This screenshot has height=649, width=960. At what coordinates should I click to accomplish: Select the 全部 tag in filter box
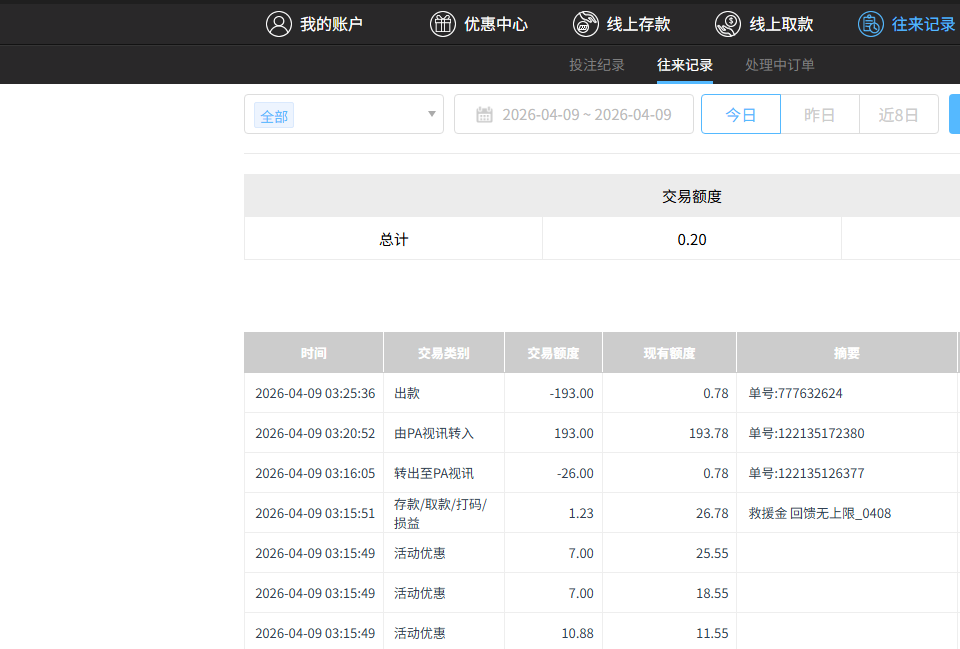tap(274, 116)
